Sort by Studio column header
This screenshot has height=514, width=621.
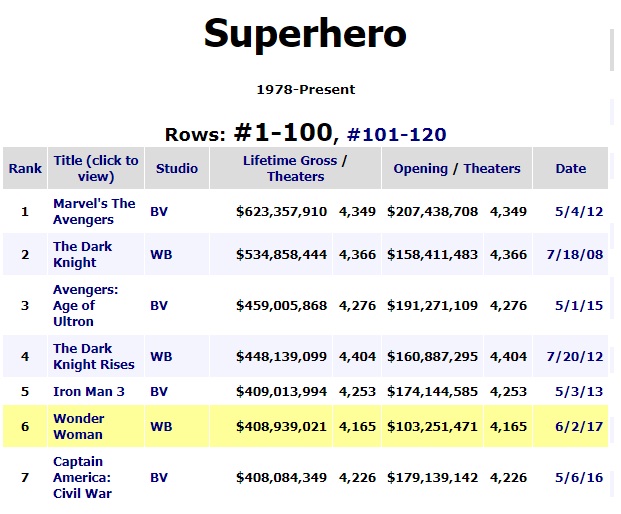(177, 168)
